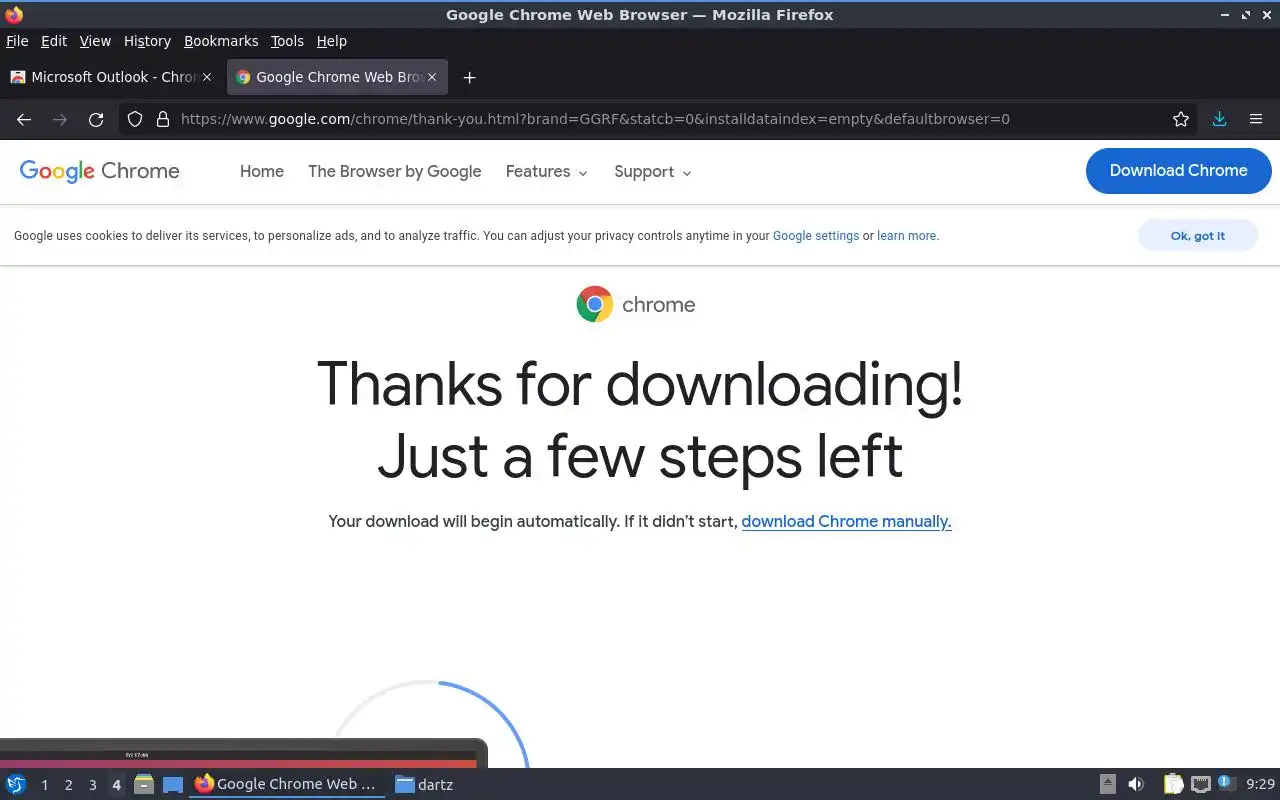Open the Help menu
This screenshot has width=1280, height=800.
click(x=332, y=41)
